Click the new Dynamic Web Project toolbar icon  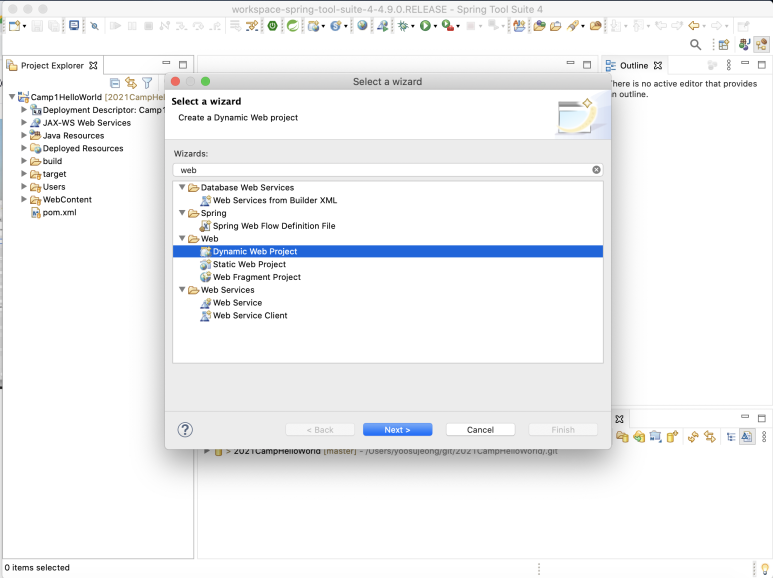coord(313,26)
